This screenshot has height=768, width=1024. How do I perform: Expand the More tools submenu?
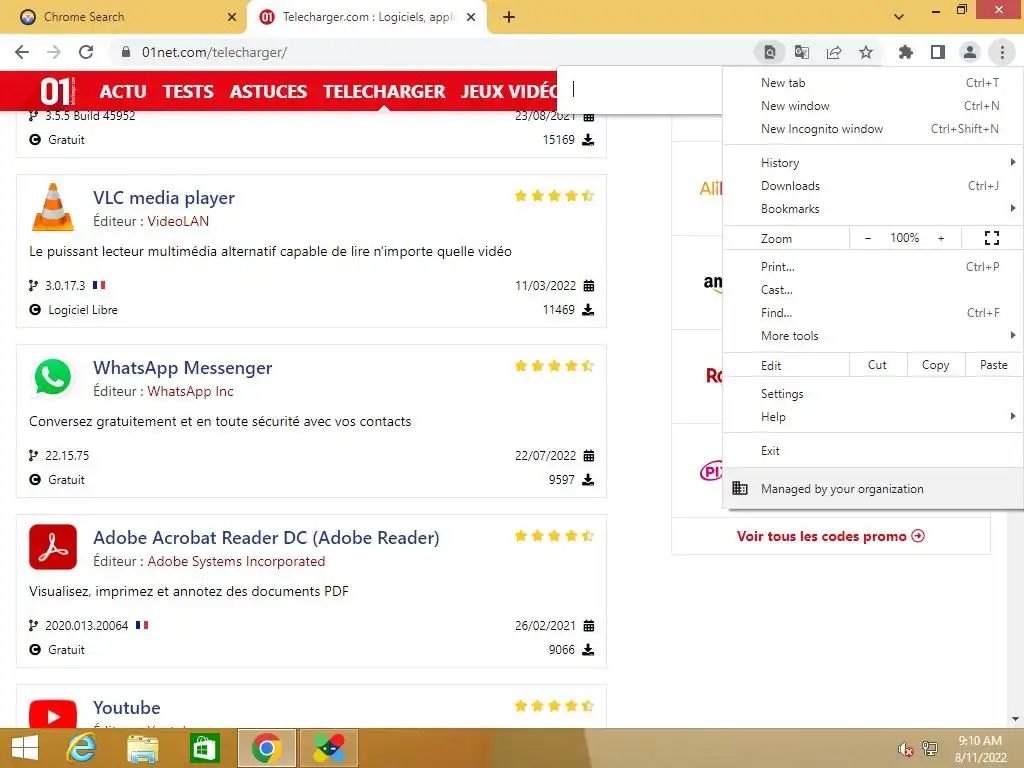point(872,336)
